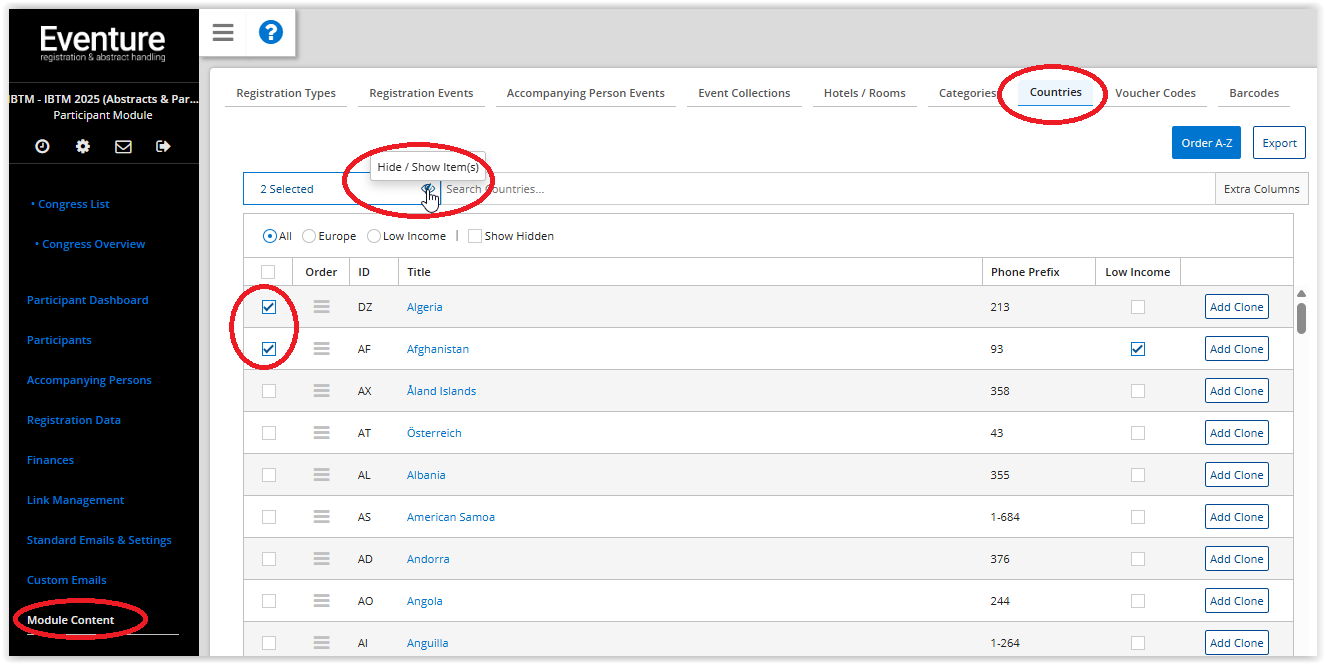The height and width of the screenshot is (664, 1325).
Task: Click the Order A-Z button
Action: [x=1206, y=143]
